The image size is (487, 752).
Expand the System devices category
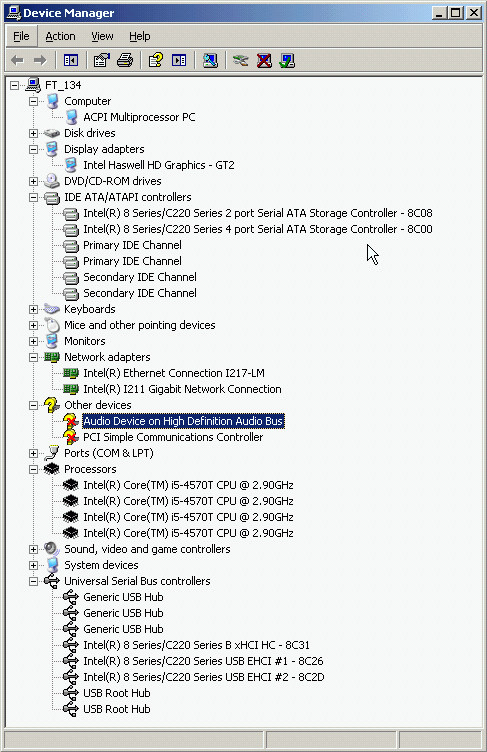coord(33,565)
